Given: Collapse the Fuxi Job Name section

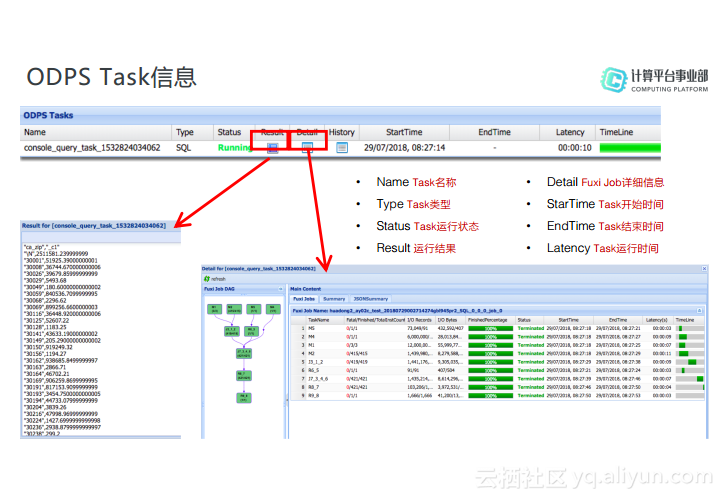Looking at the screenshot, I should (x=699, y=311).
